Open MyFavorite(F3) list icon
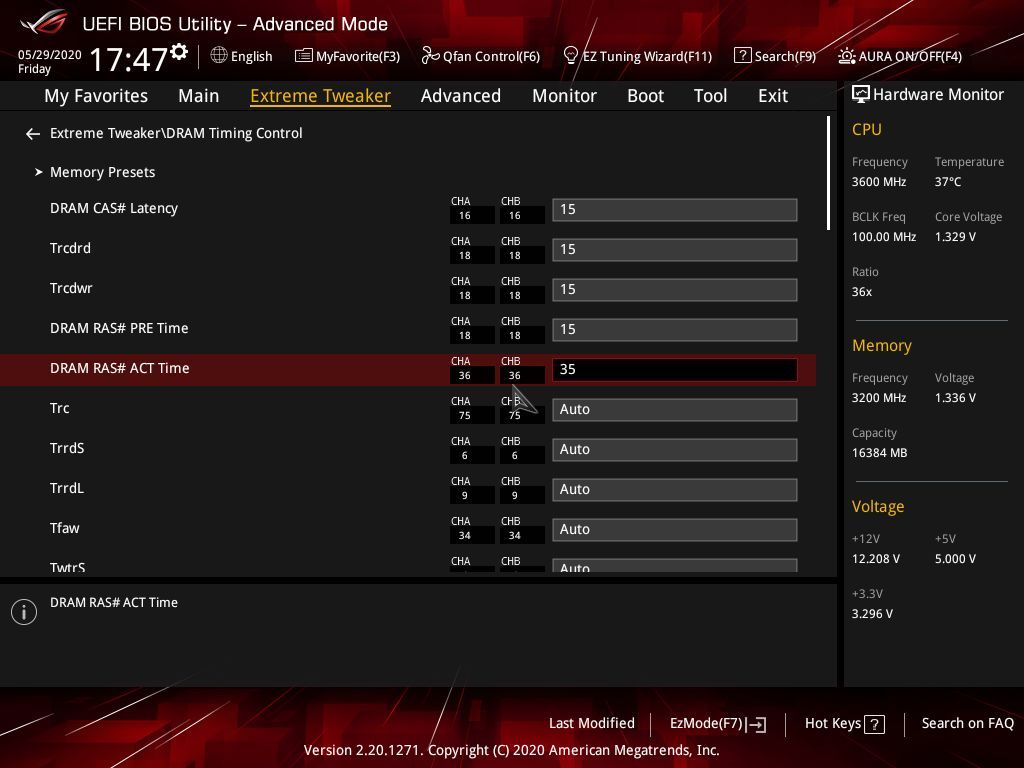This screenshot has width=1024, height=768. point(304,56)
